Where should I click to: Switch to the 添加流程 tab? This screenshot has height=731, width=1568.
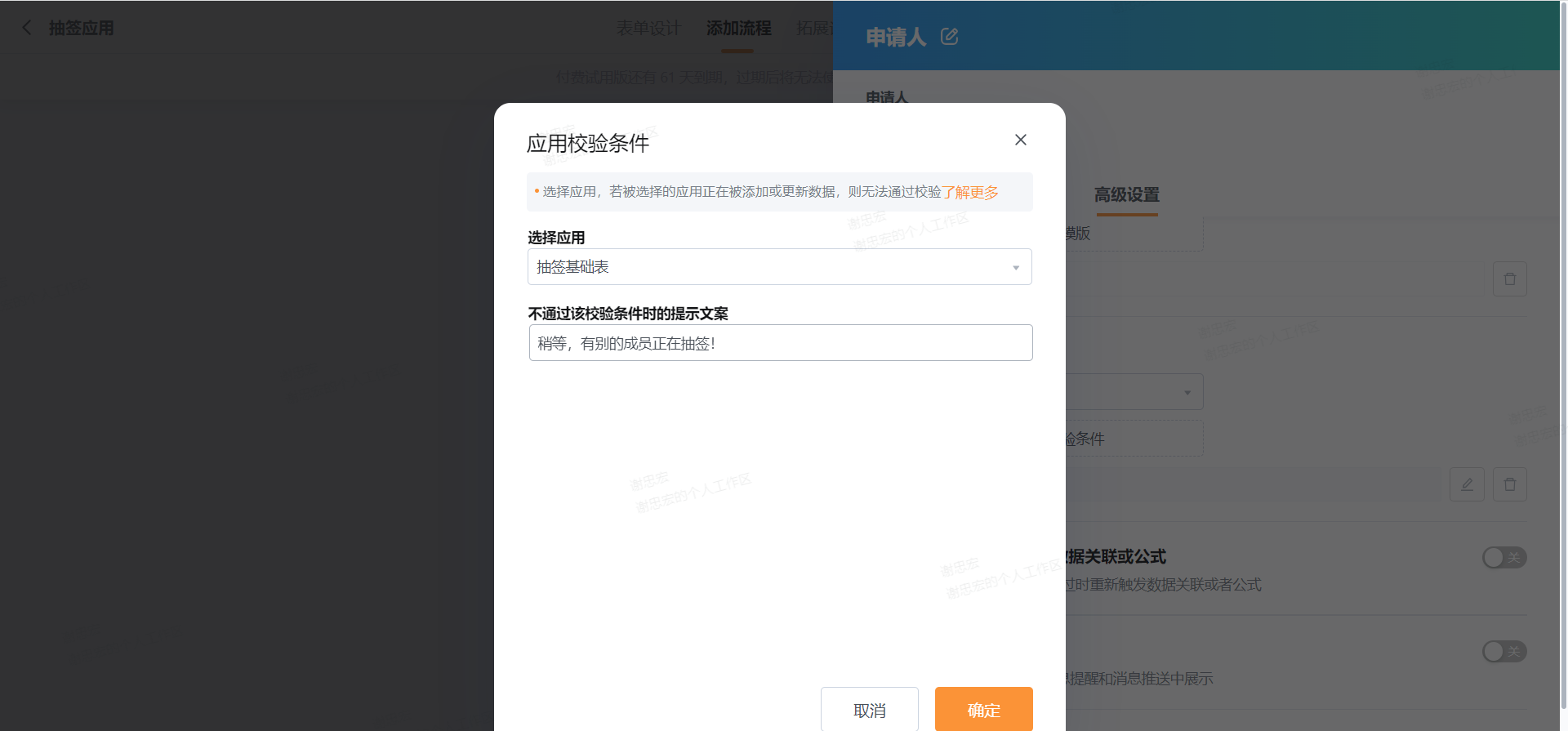pos(738,28)
